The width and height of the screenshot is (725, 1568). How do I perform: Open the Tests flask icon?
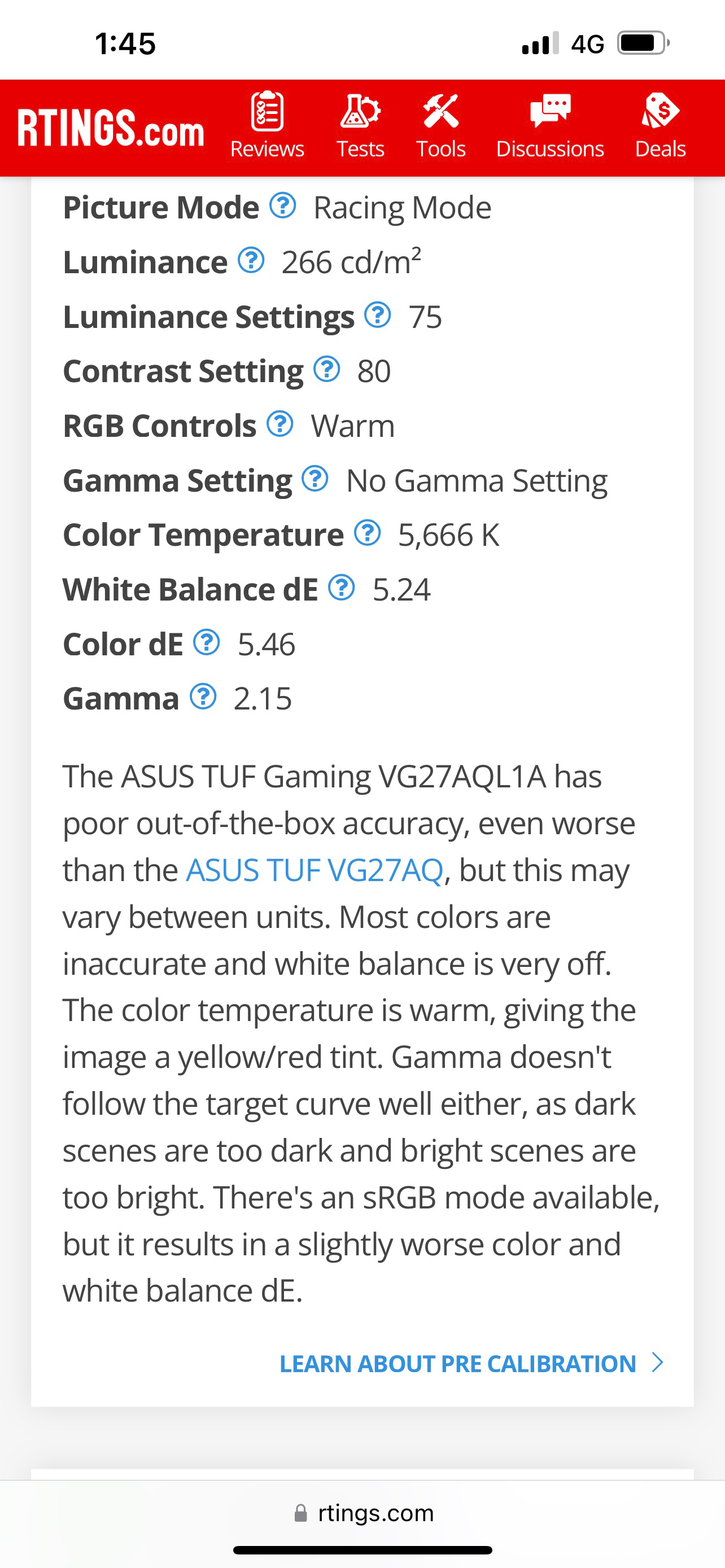(x=360, y=111)
